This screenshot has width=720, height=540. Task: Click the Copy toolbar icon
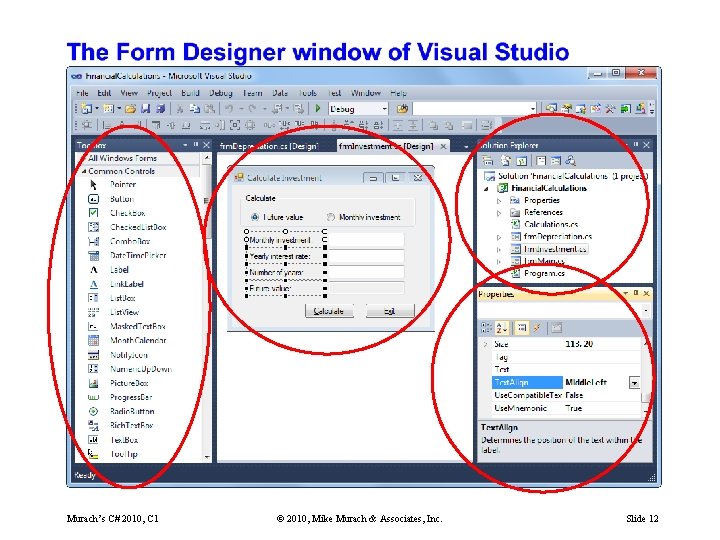(195, 109)
